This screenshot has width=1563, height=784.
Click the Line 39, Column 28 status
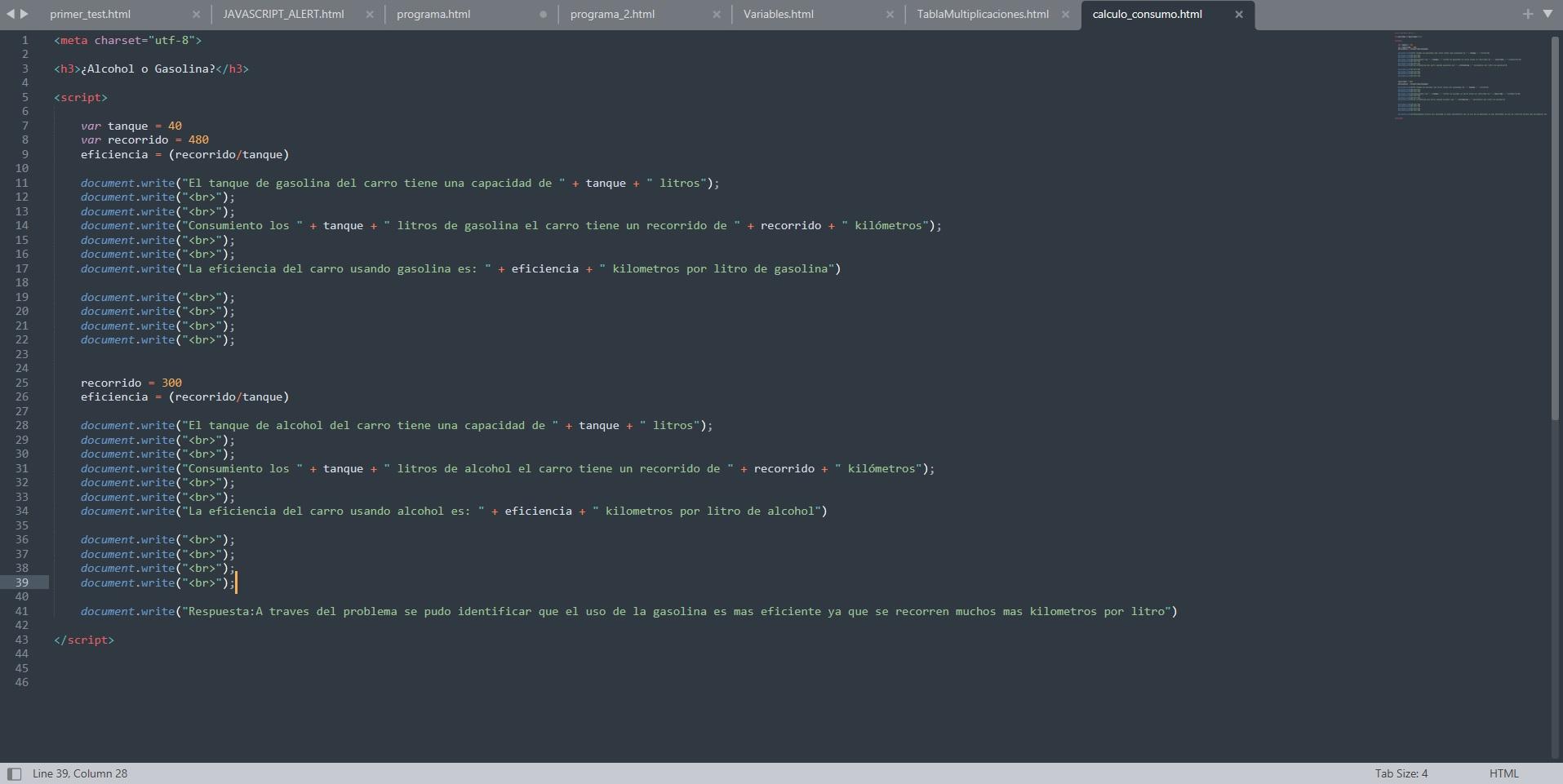pyautogui.click(x=80, y=773)
